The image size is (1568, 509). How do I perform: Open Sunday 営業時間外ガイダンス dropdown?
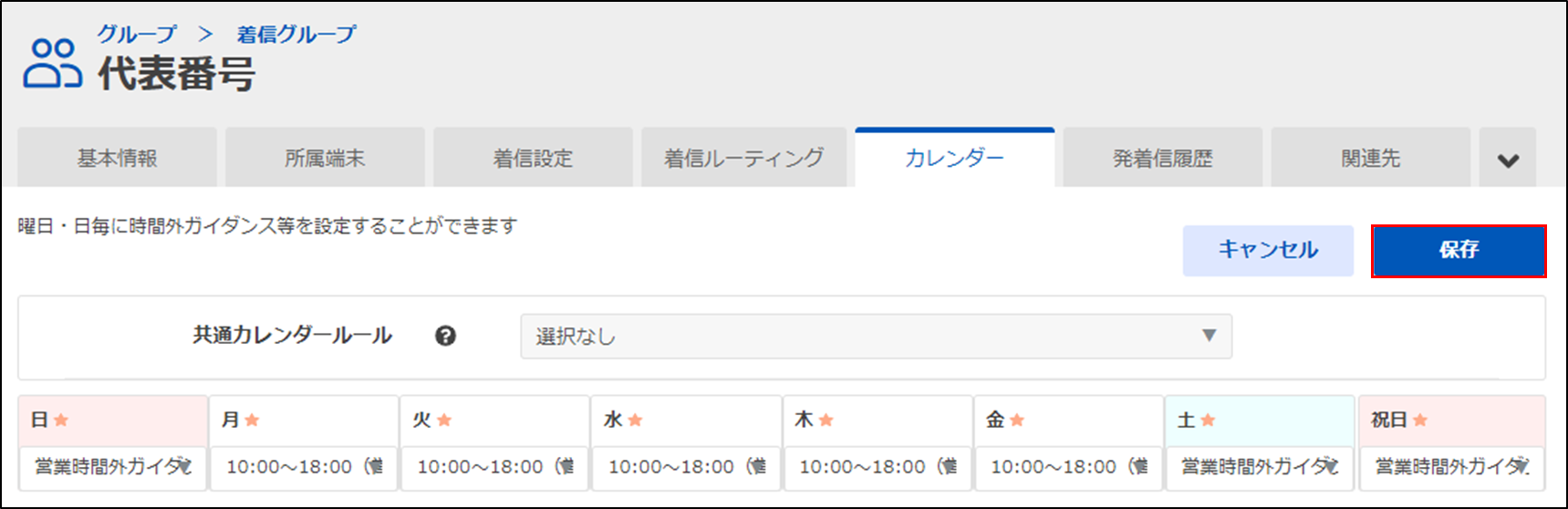(113, 467)
